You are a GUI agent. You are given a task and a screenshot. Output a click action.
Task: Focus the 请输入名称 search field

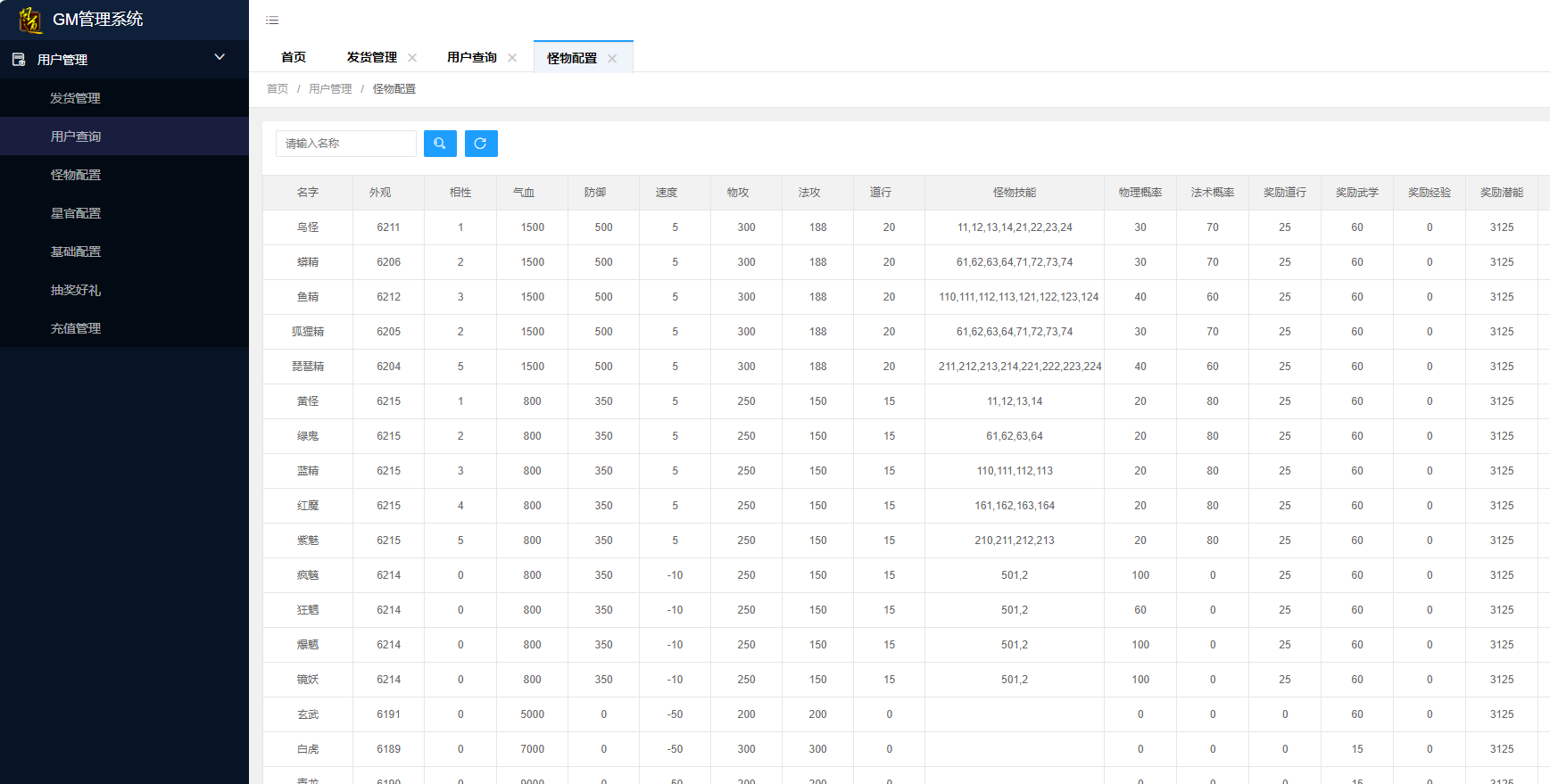point(346,144)
